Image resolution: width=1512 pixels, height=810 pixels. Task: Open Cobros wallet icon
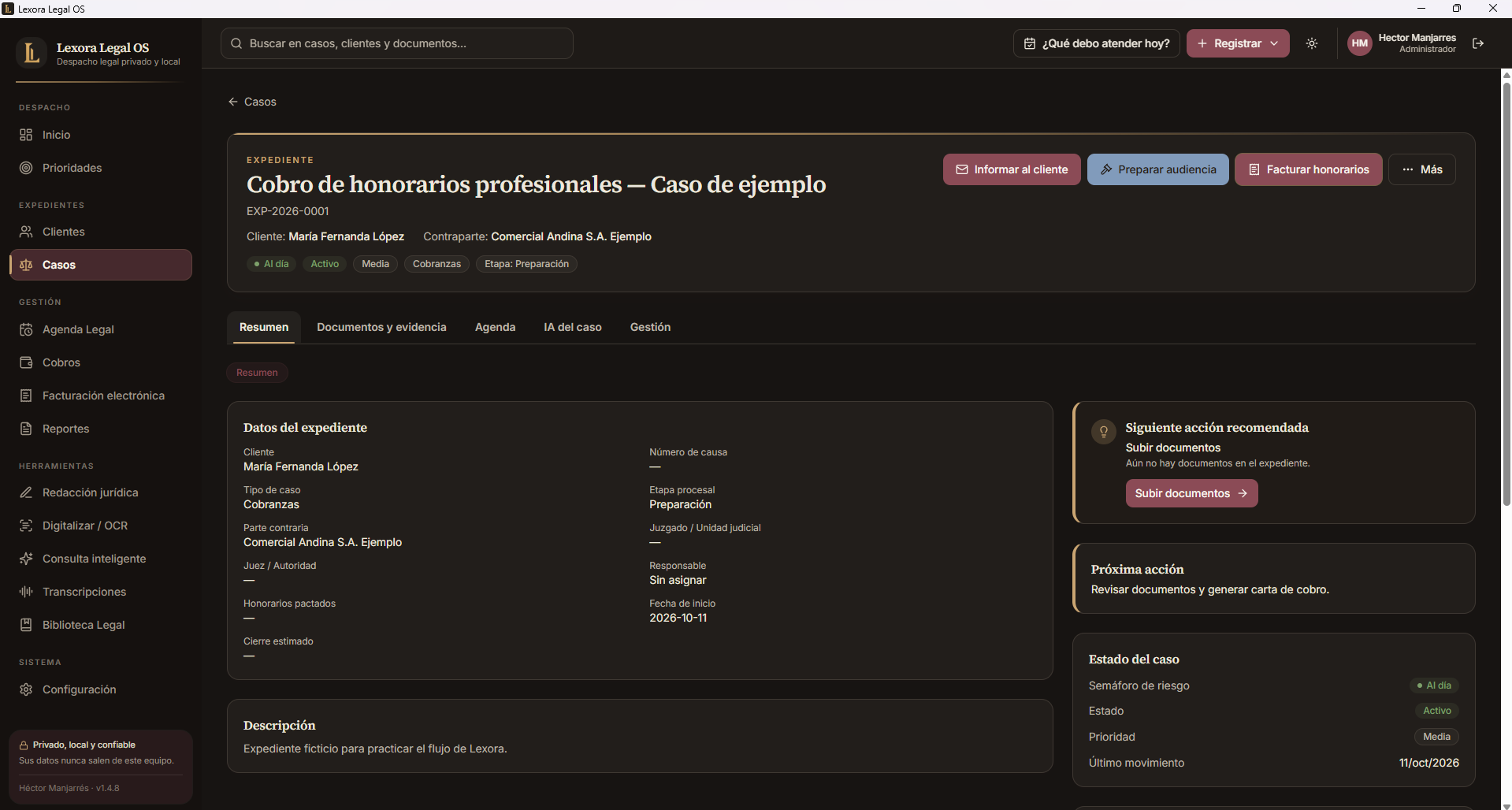tap(26, 362)
